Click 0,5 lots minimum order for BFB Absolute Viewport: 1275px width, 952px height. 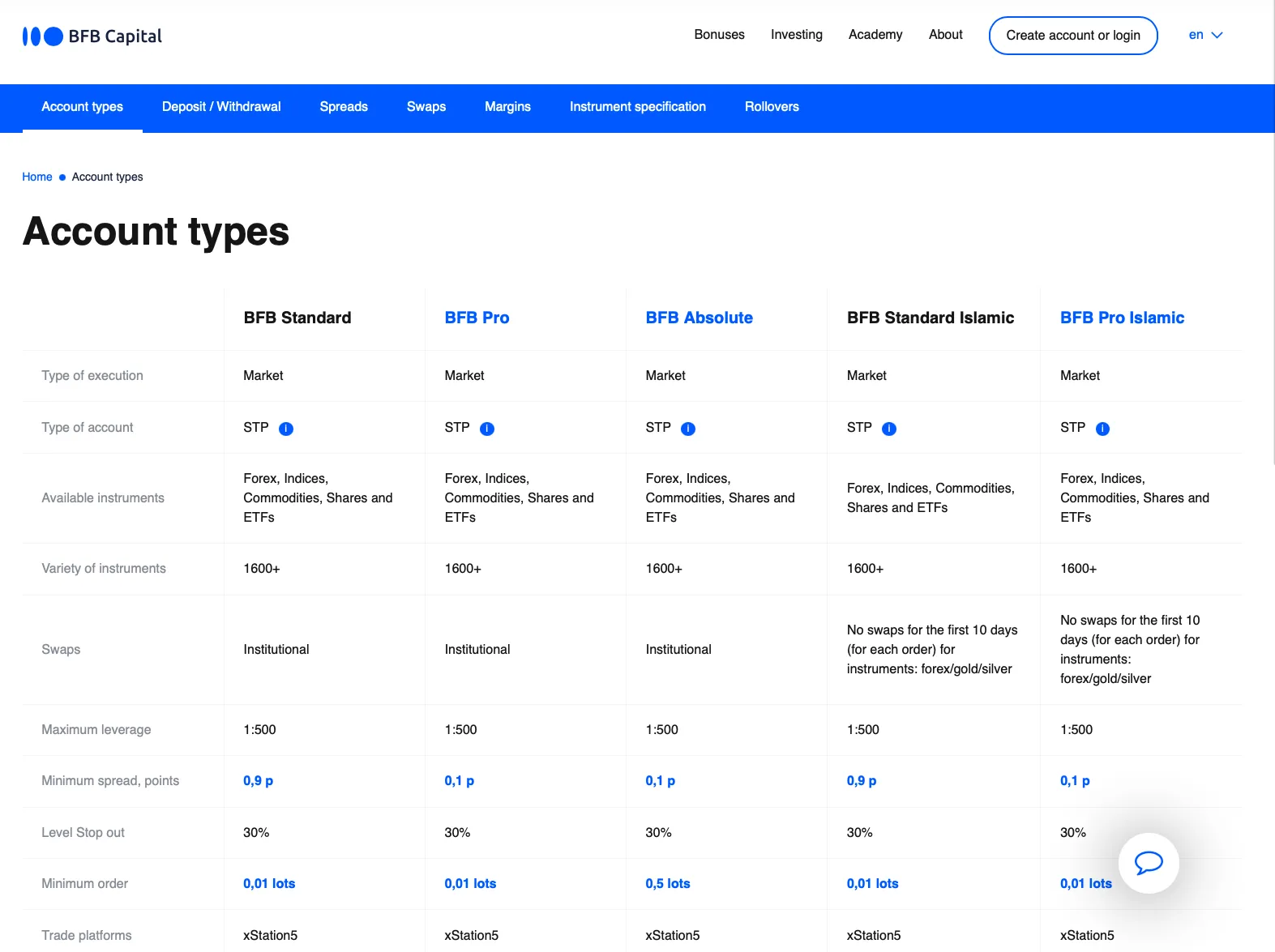pyautogui.click(x=668, y=884)
